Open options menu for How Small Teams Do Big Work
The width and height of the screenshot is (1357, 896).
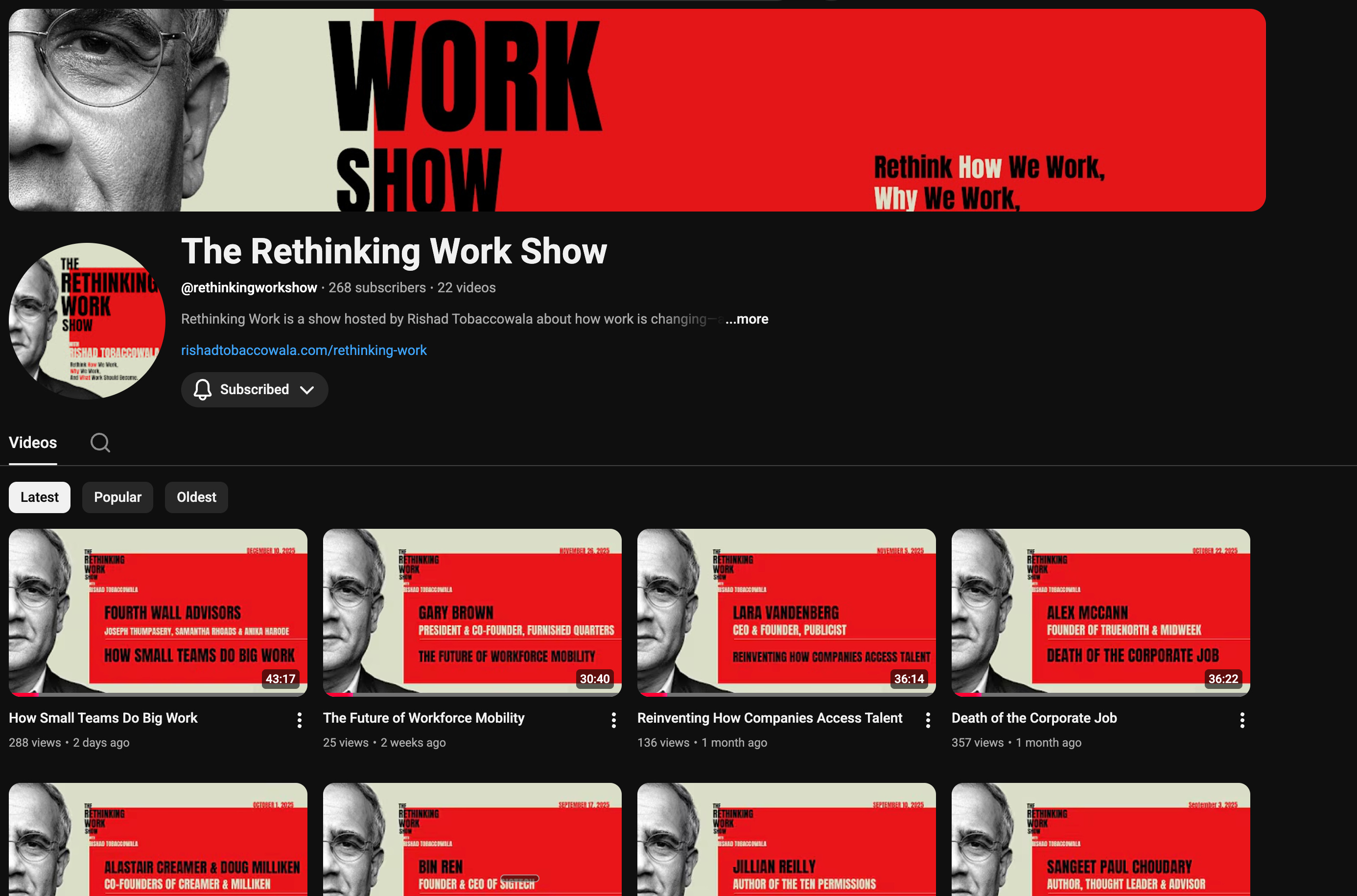pos(300,720)
